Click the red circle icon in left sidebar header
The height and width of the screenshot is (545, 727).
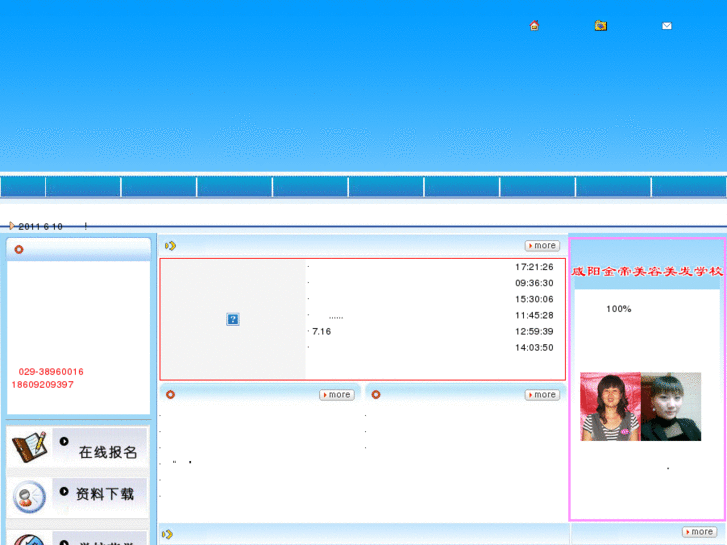19,250
